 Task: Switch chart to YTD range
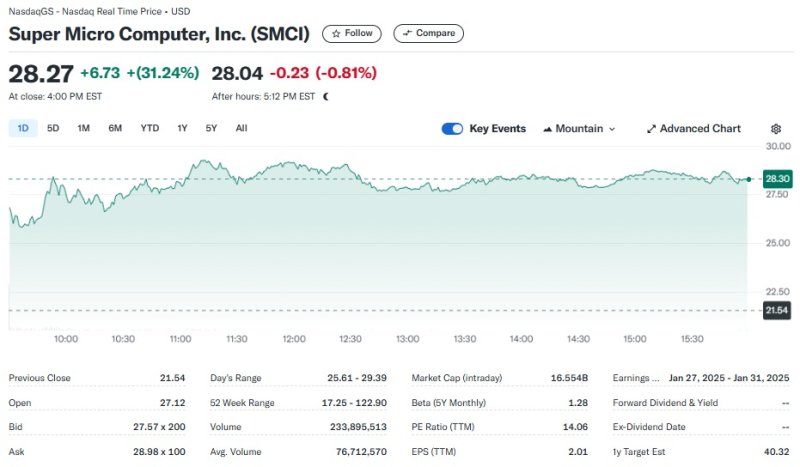[x=149, y=128]
